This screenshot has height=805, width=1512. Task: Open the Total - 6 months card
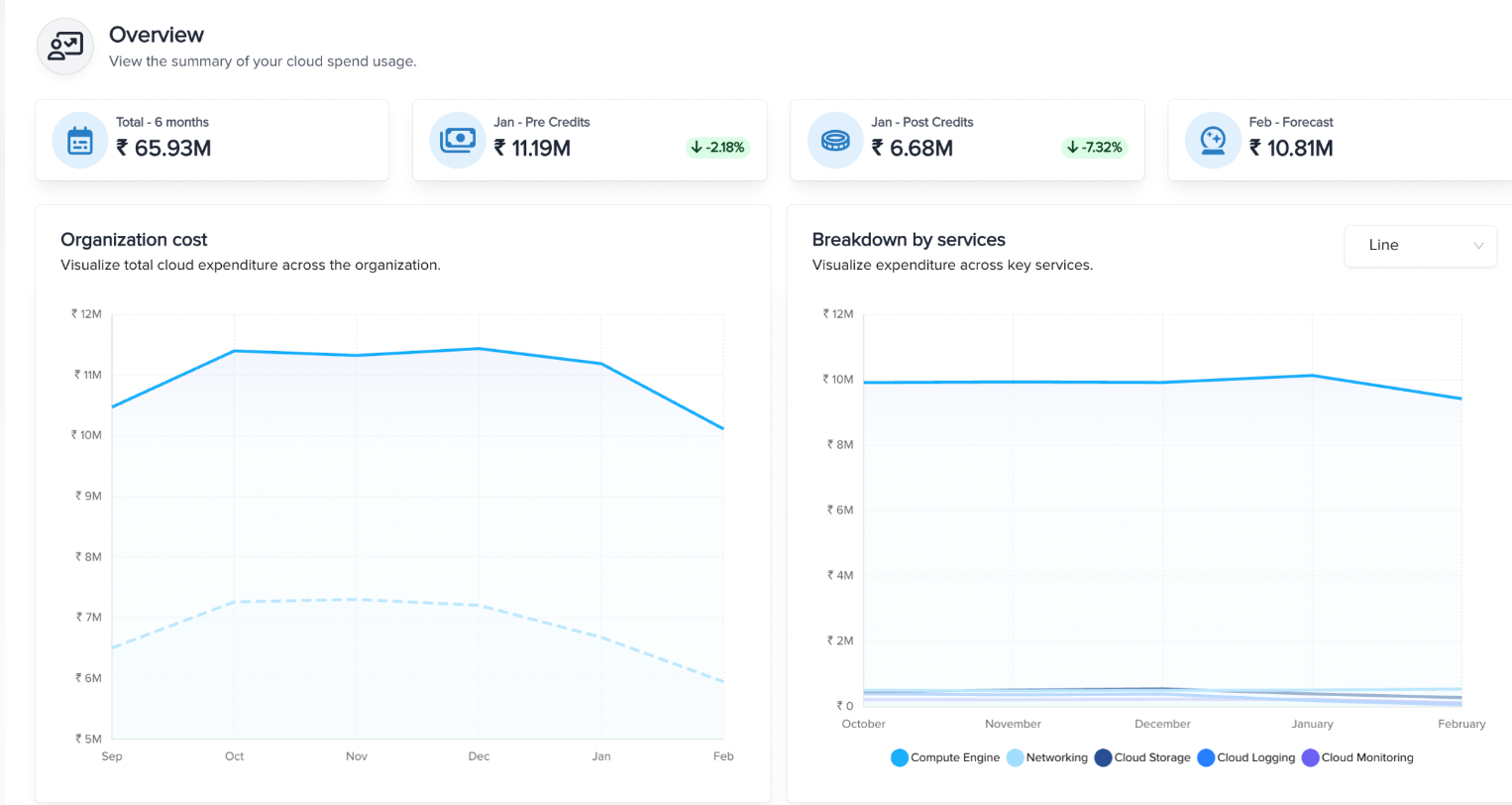(212, 140)
